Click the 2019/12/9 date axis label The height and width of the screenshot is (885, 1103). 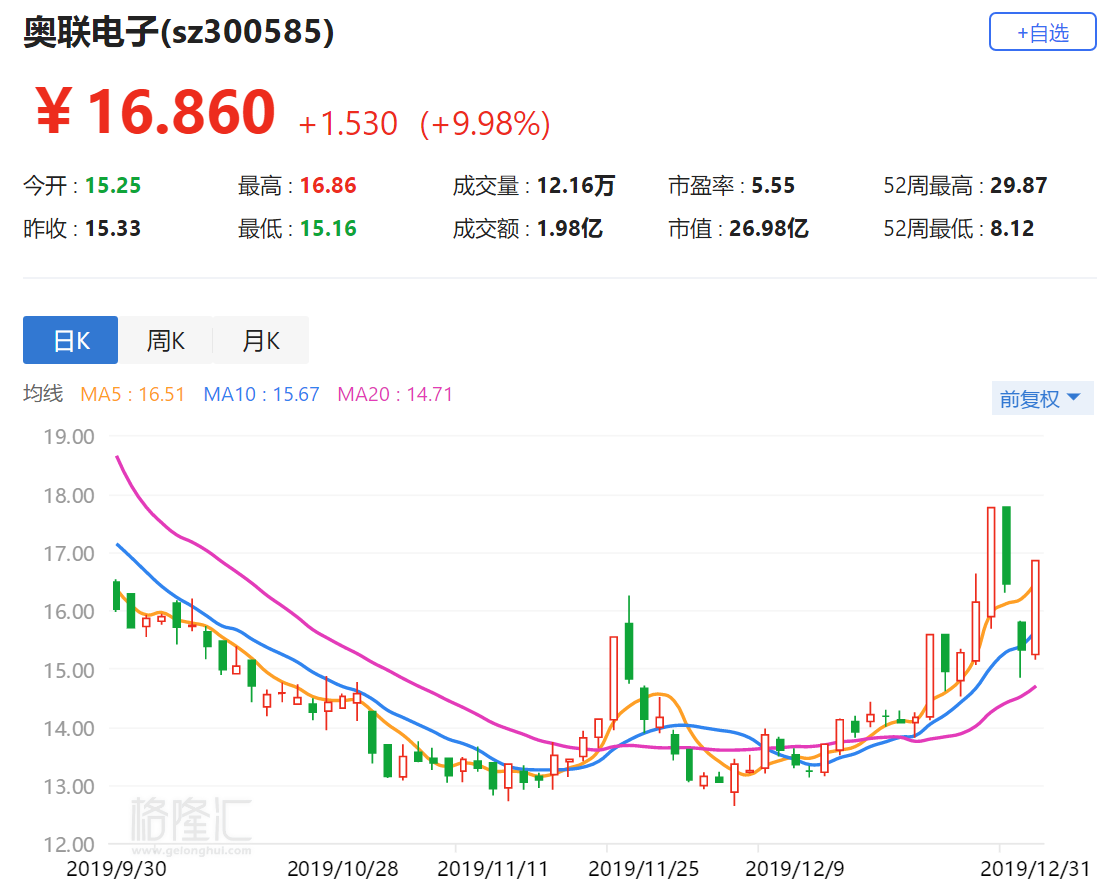(795, 869)
